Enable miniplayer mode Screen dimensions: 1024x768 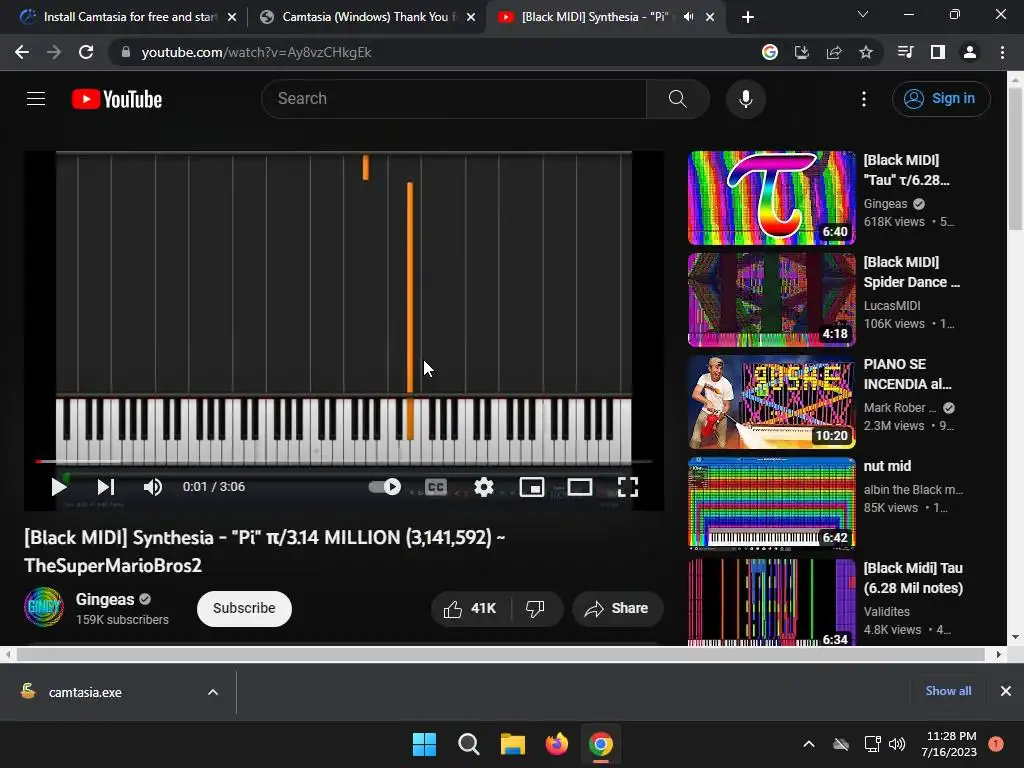tap(532, 487)
